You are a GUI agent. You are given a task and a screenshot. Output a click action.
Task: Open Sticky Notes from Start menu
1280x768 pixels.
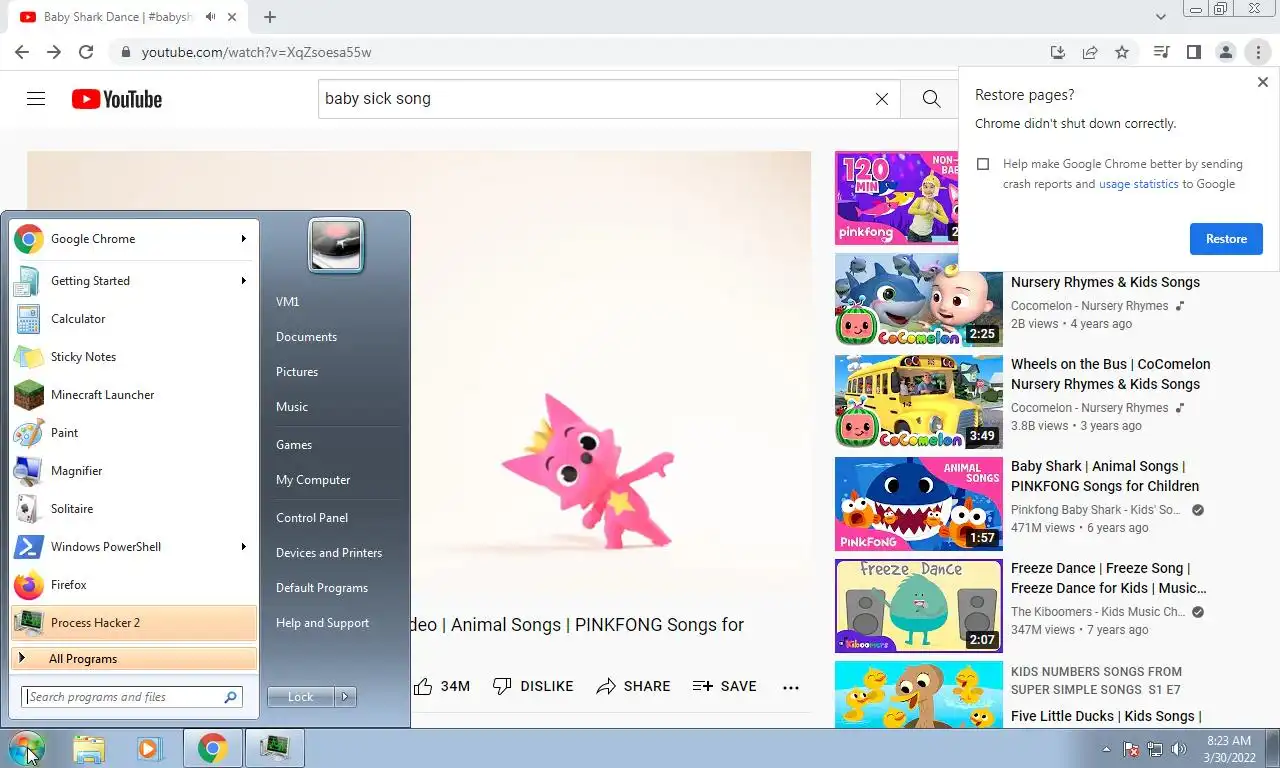pyautogui.click(x=134, y=357)
